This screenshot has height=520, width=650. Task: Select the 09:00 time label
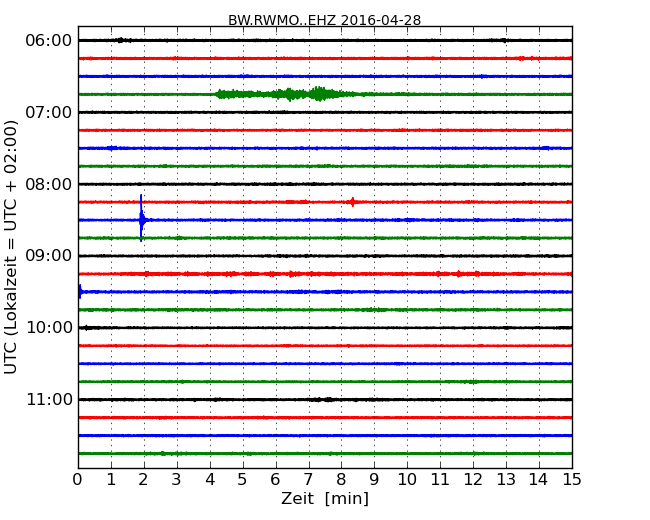pos(49,256)
